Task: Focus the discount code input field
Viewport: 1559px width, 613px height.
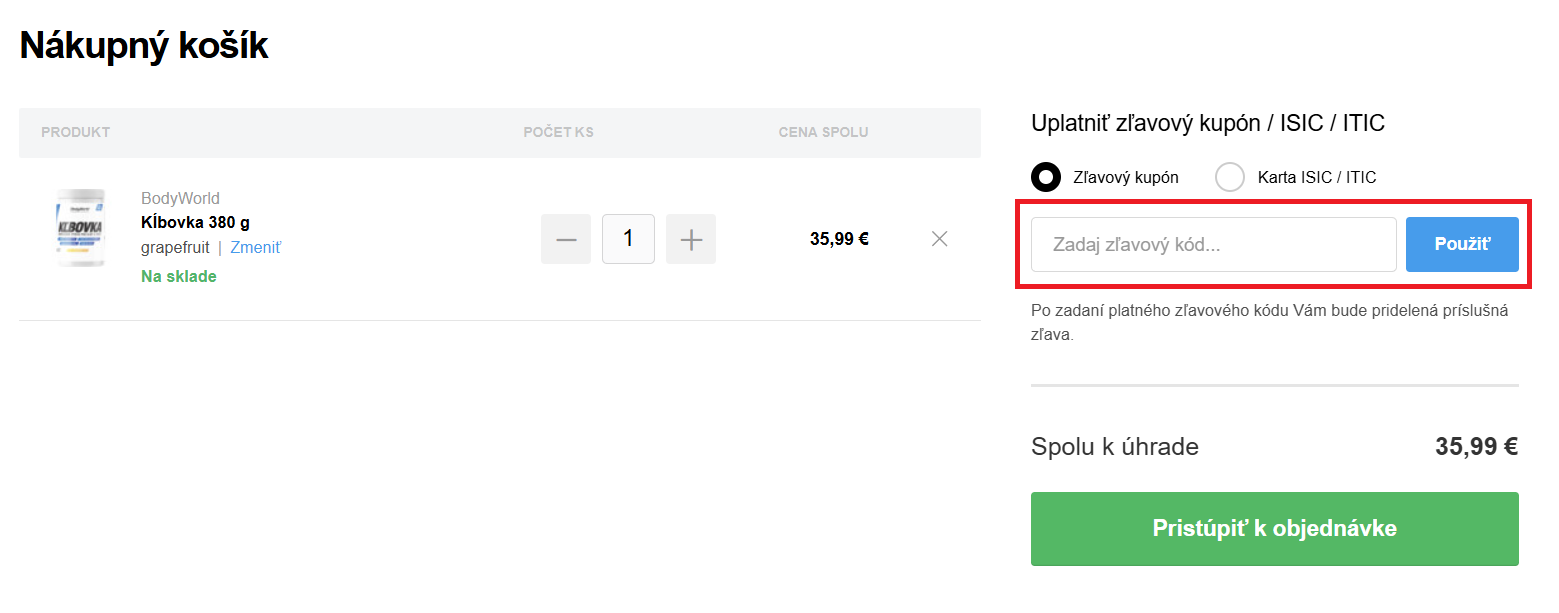Action: 1213,244
